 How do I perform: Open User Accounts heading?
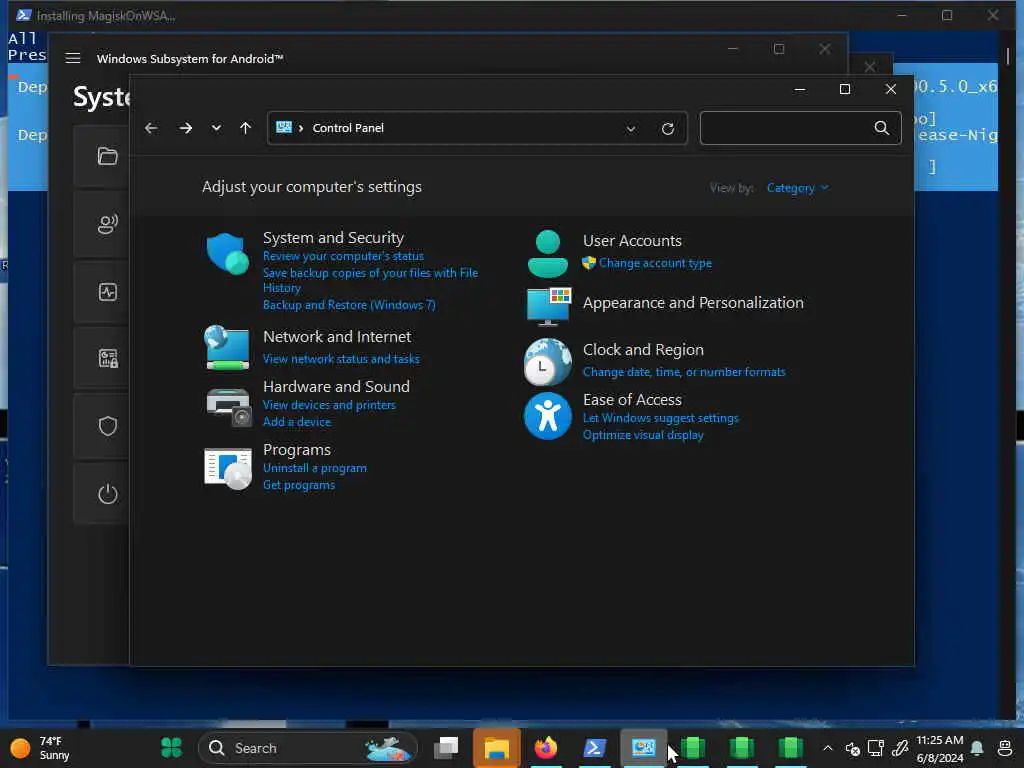(632, 240)
